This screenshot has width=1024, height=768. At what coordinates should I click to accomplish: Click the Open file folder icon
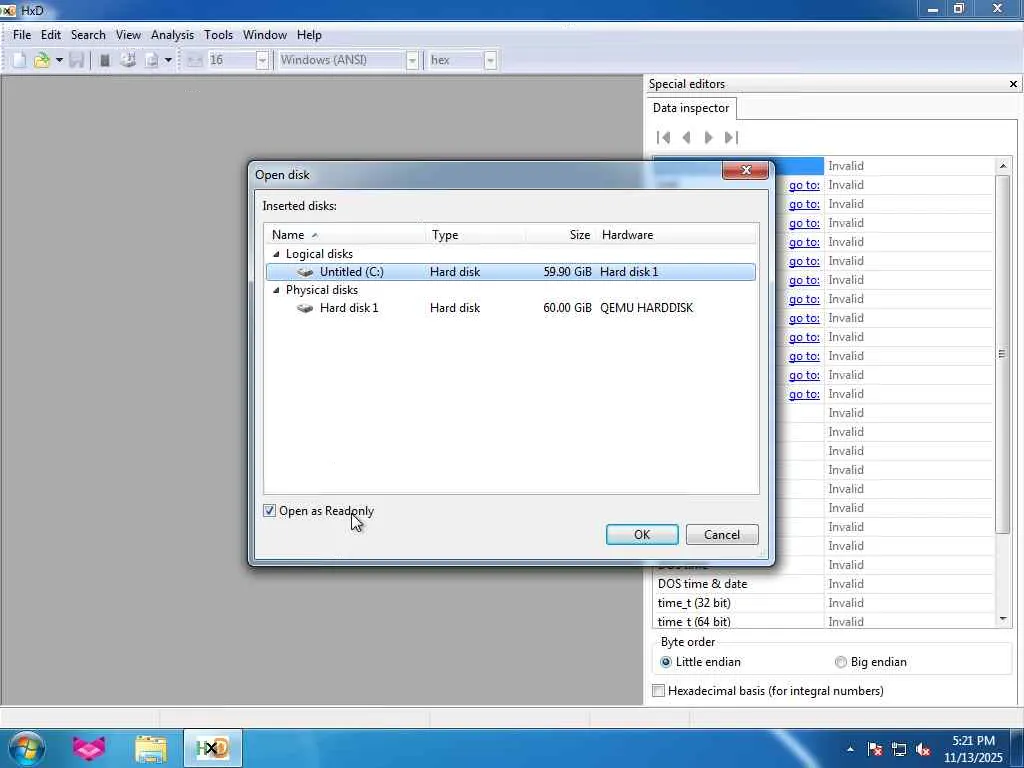coord(42,60)
